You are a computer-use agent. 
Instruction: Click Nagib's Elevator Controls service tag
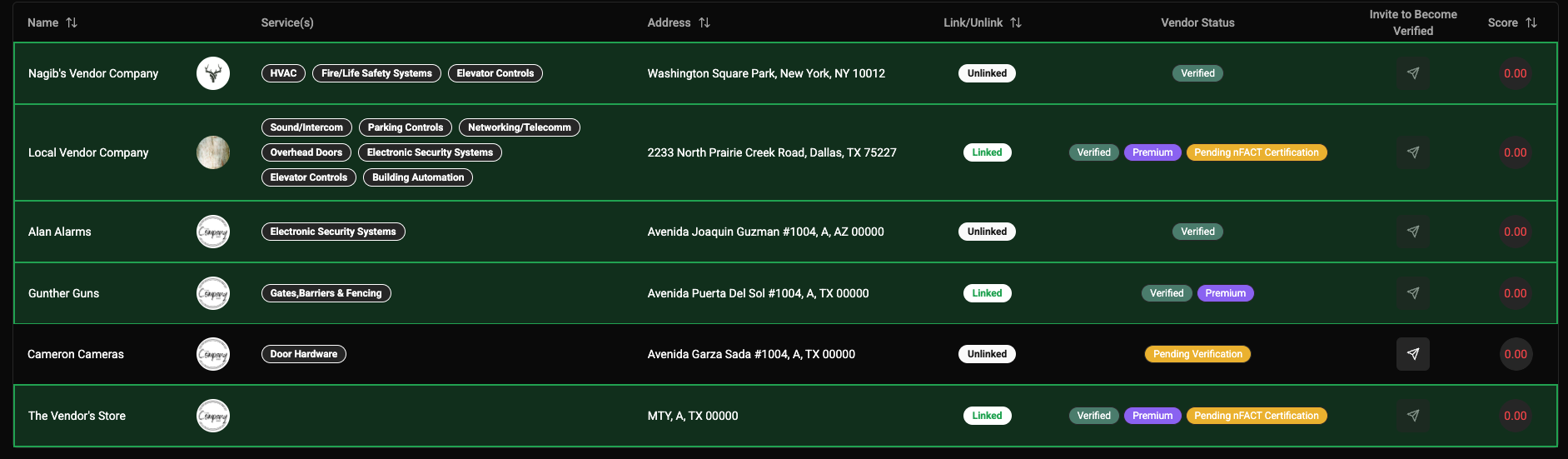495,73
